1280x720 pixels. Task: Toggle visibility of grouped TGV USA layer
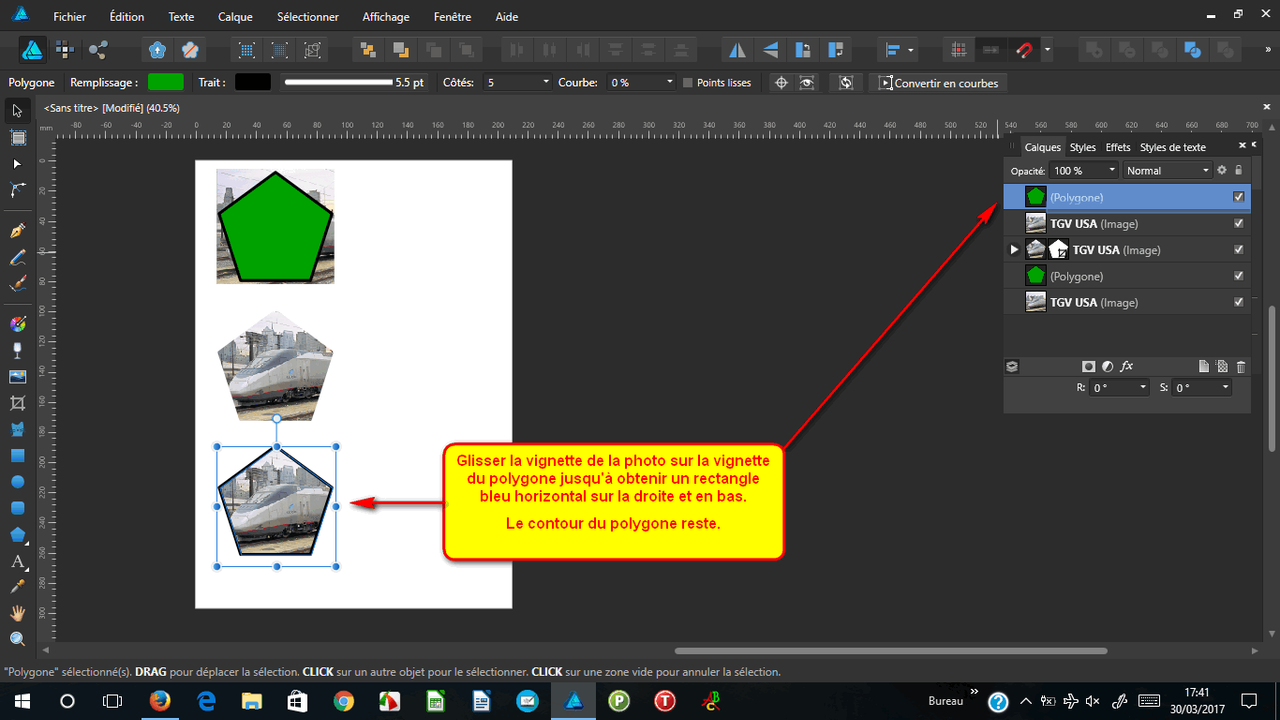point(1239,250)
